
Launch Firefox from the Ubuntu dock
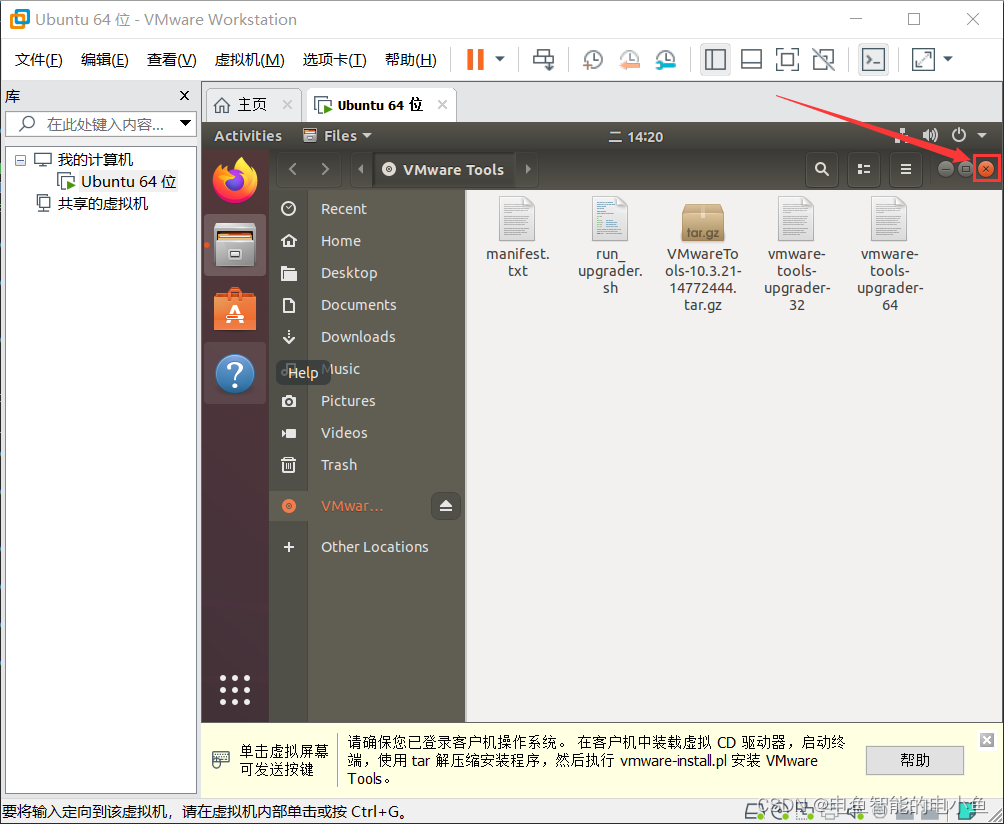pyautogui.click(x=235, y=181)
